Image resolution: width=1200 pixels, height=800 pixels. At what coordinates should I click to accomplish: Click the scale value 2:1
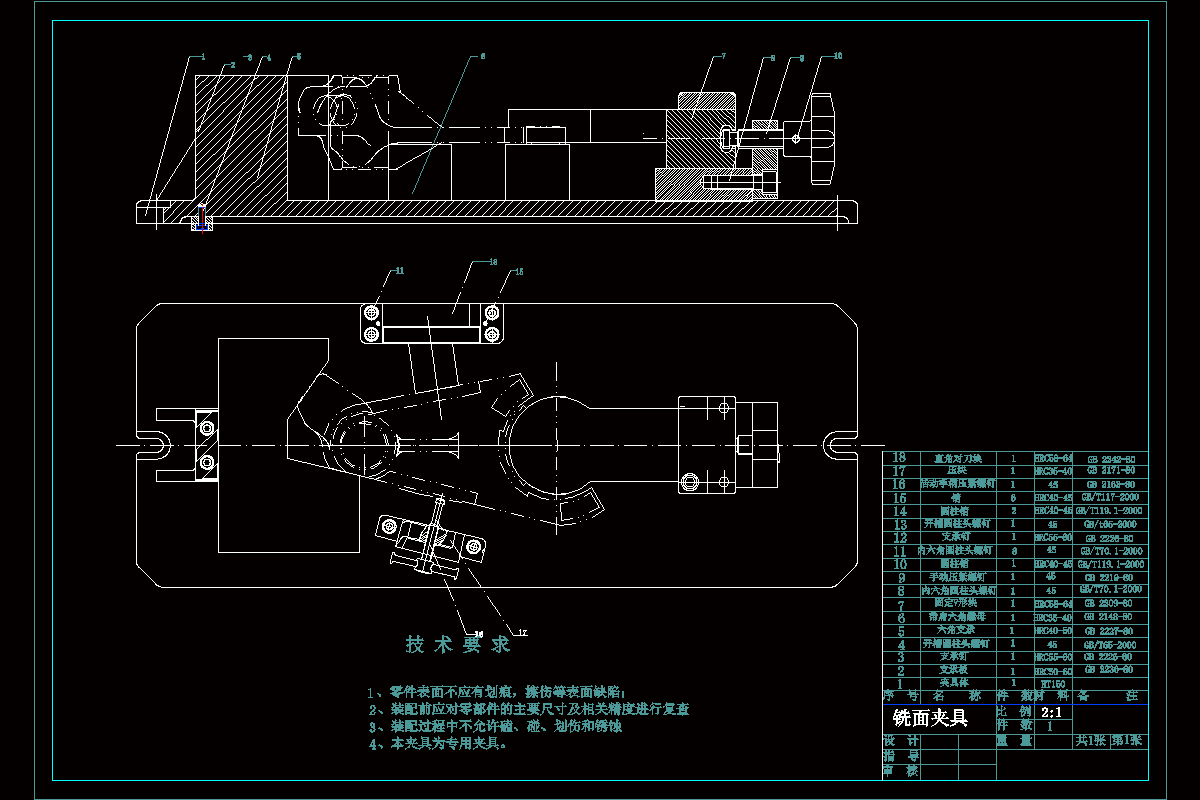1051,712
